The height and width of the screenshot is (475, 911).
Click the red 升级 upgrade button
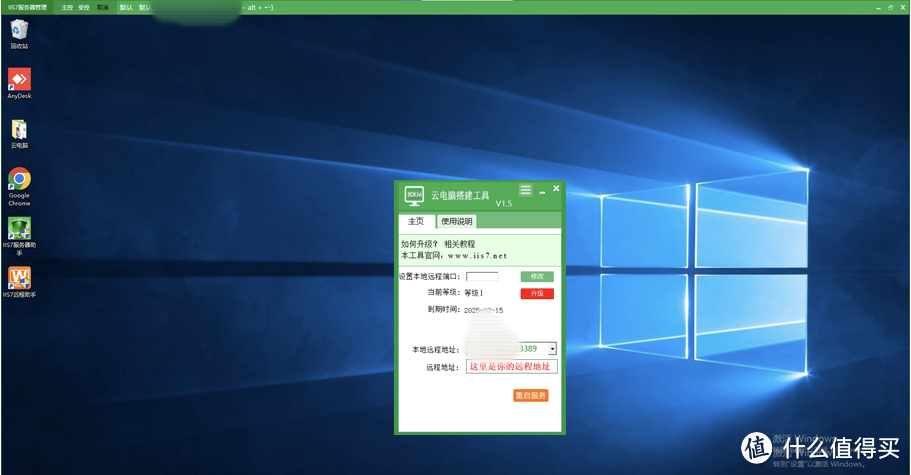pos(537,293)
